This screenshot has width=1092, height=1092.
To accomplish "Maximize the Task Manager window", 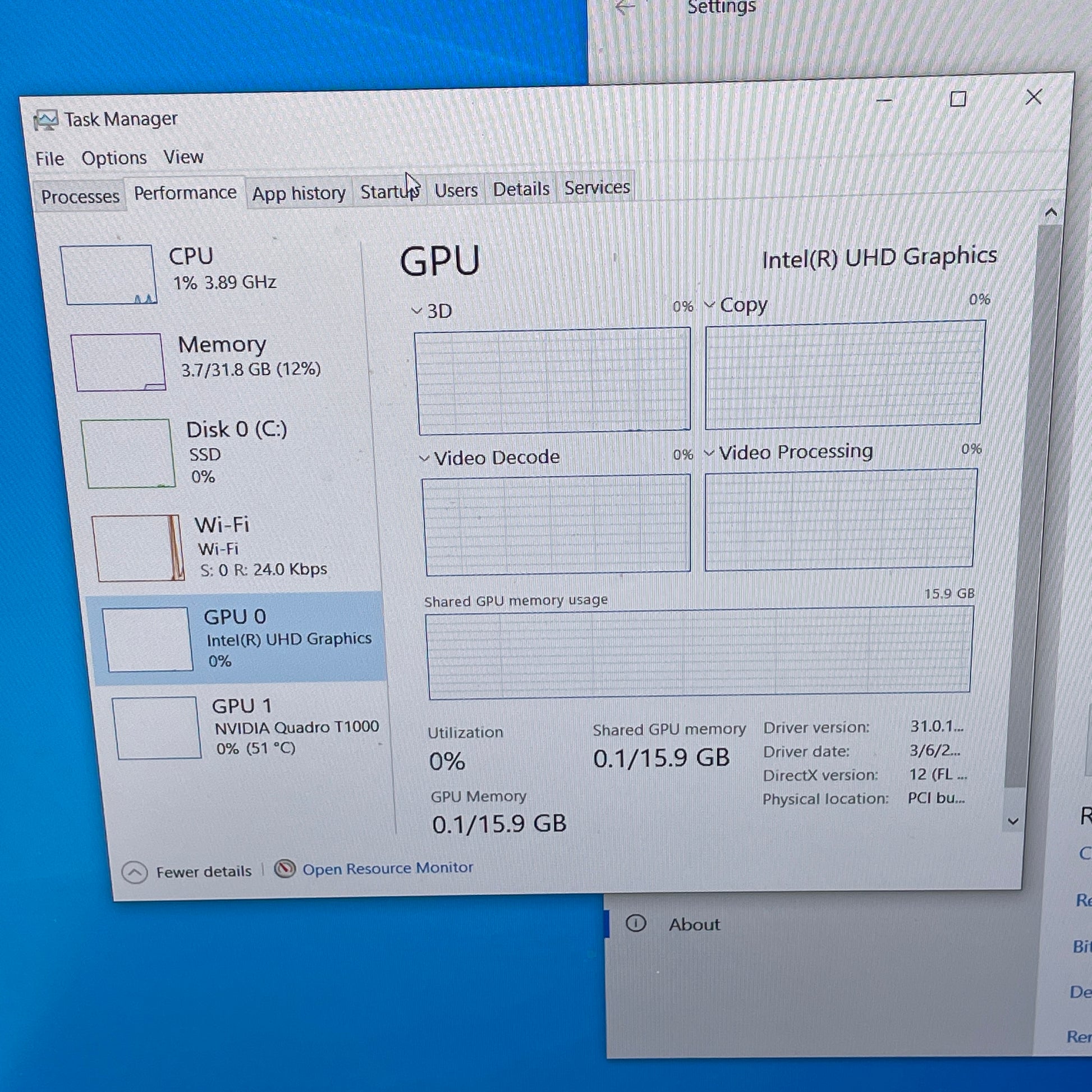I will pyautogui.click(x=958, y=99).
